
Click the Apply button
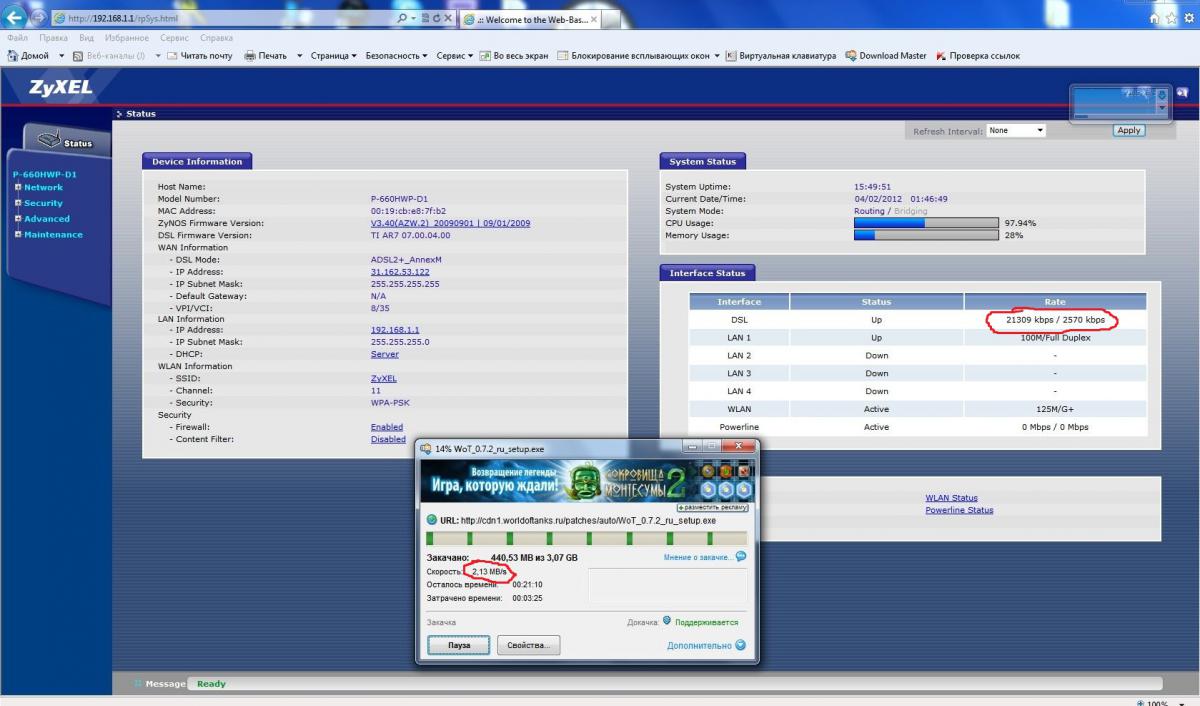coord(1128,131)
